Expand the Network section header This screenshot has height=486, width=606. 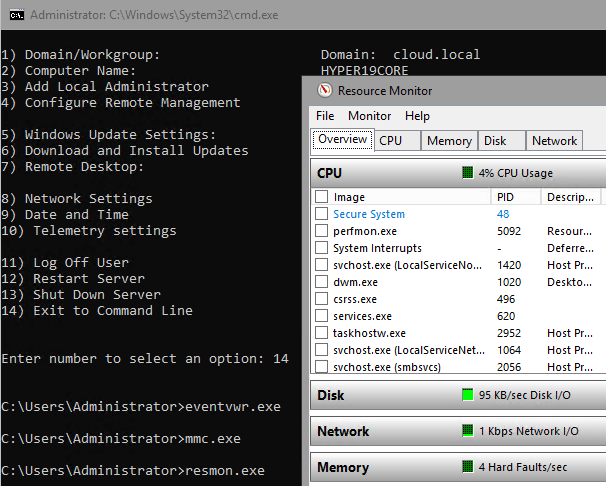click(458, 431)
